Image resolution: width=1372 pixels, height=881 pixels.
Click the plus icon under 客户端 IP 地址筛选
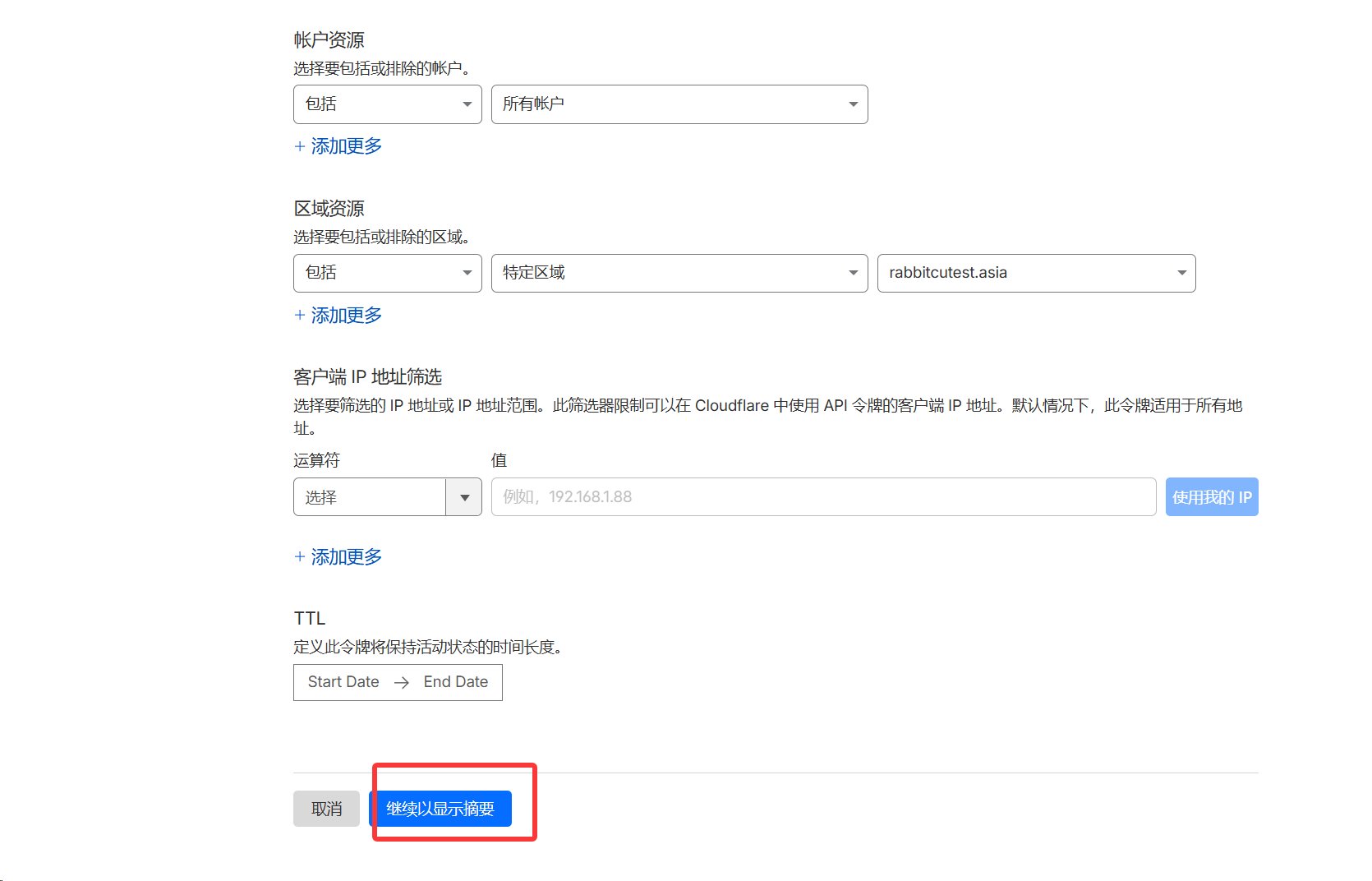300,557
